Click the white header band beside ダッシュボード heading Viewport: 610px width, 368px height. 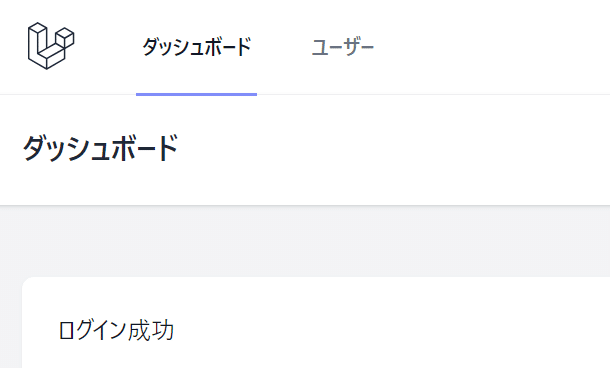(393, 150)
